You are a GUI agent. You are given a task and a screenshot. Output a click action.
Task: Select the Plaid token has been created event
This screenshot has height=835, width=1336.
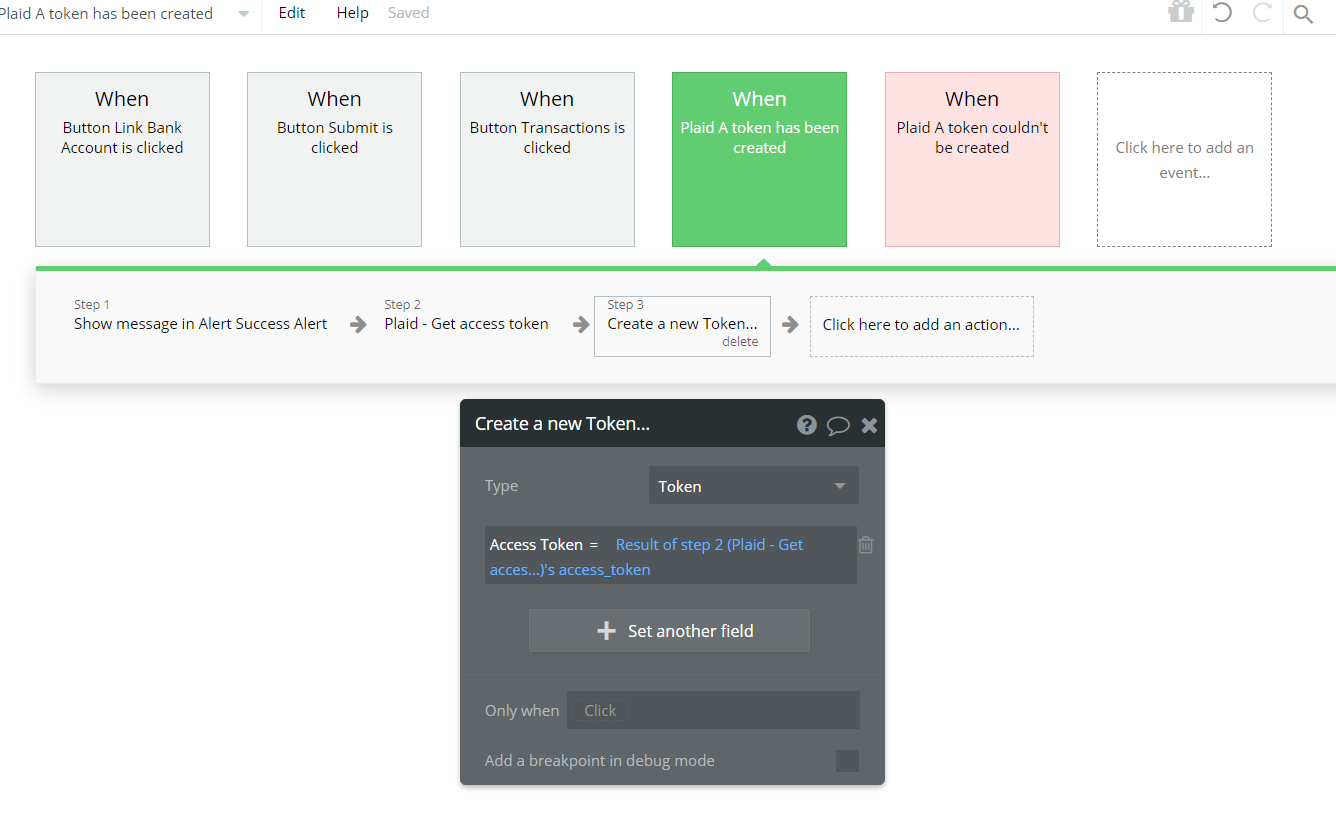point(759,160)
